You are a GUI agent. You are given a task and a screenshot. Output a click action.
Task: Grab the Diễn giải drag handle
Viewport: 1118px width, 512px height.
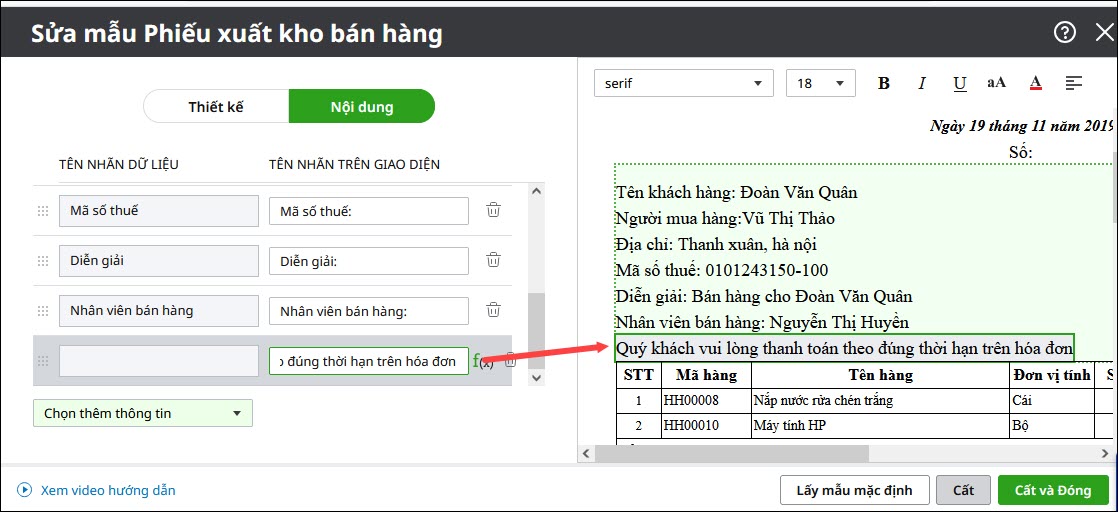pos(43,261)
